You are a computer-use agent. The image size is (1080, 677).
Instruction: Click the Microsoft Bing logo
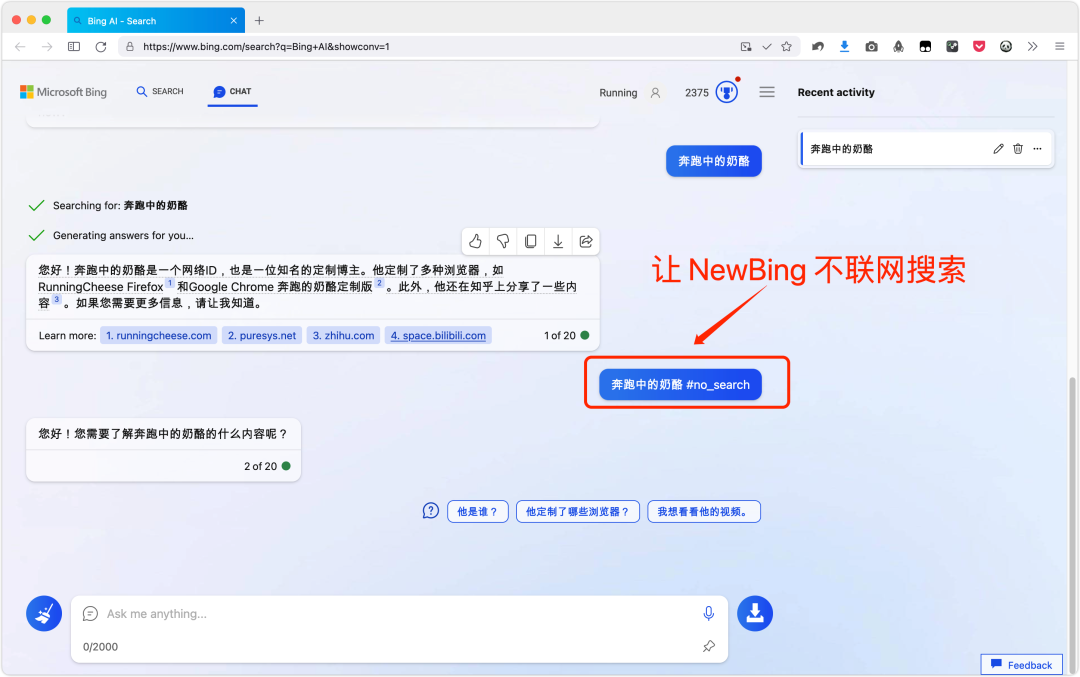point(63,92)
